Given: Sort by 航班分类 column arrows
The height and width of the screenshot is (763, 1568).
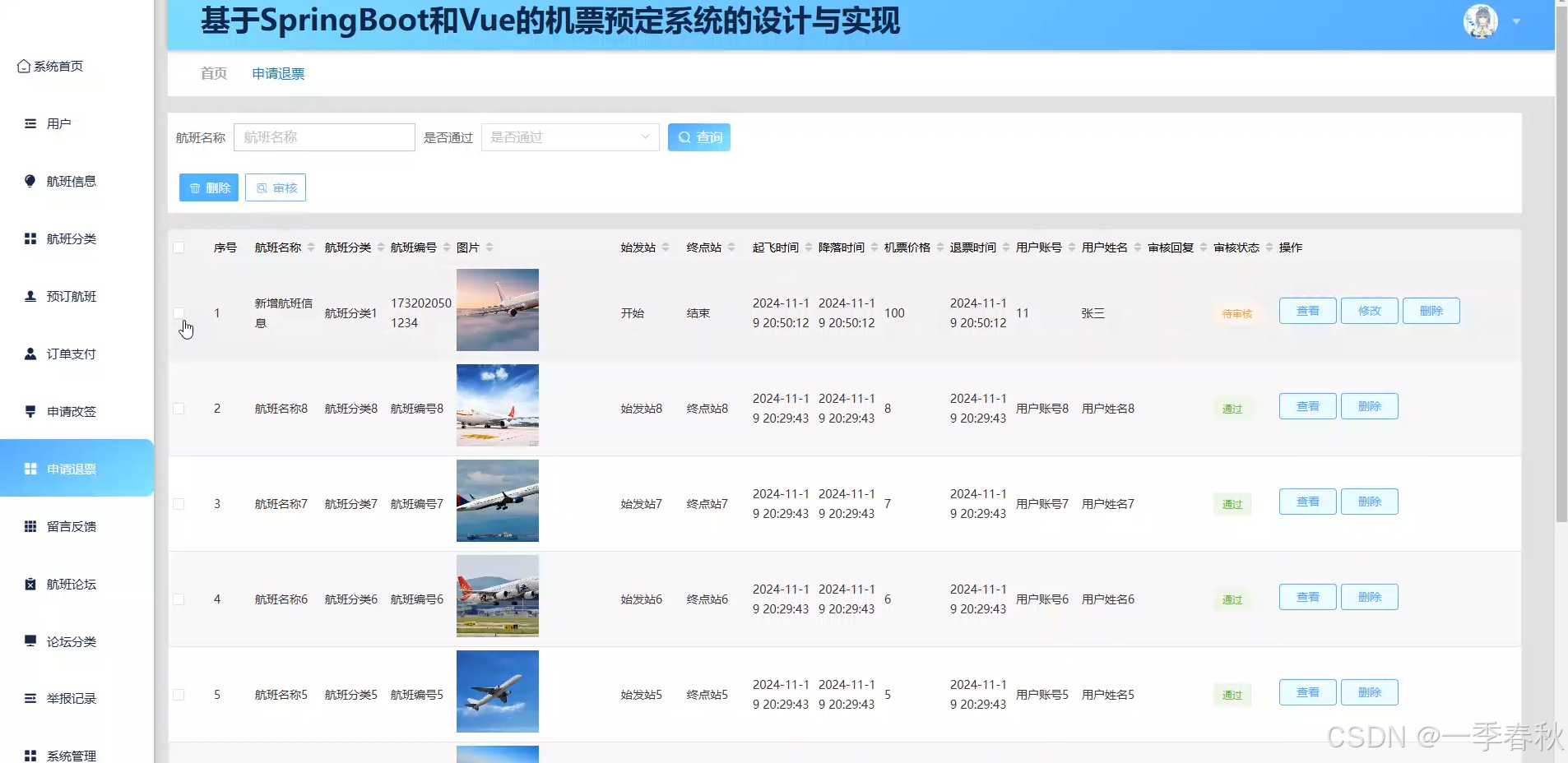Looking at the screenshot, I should 381,247.
